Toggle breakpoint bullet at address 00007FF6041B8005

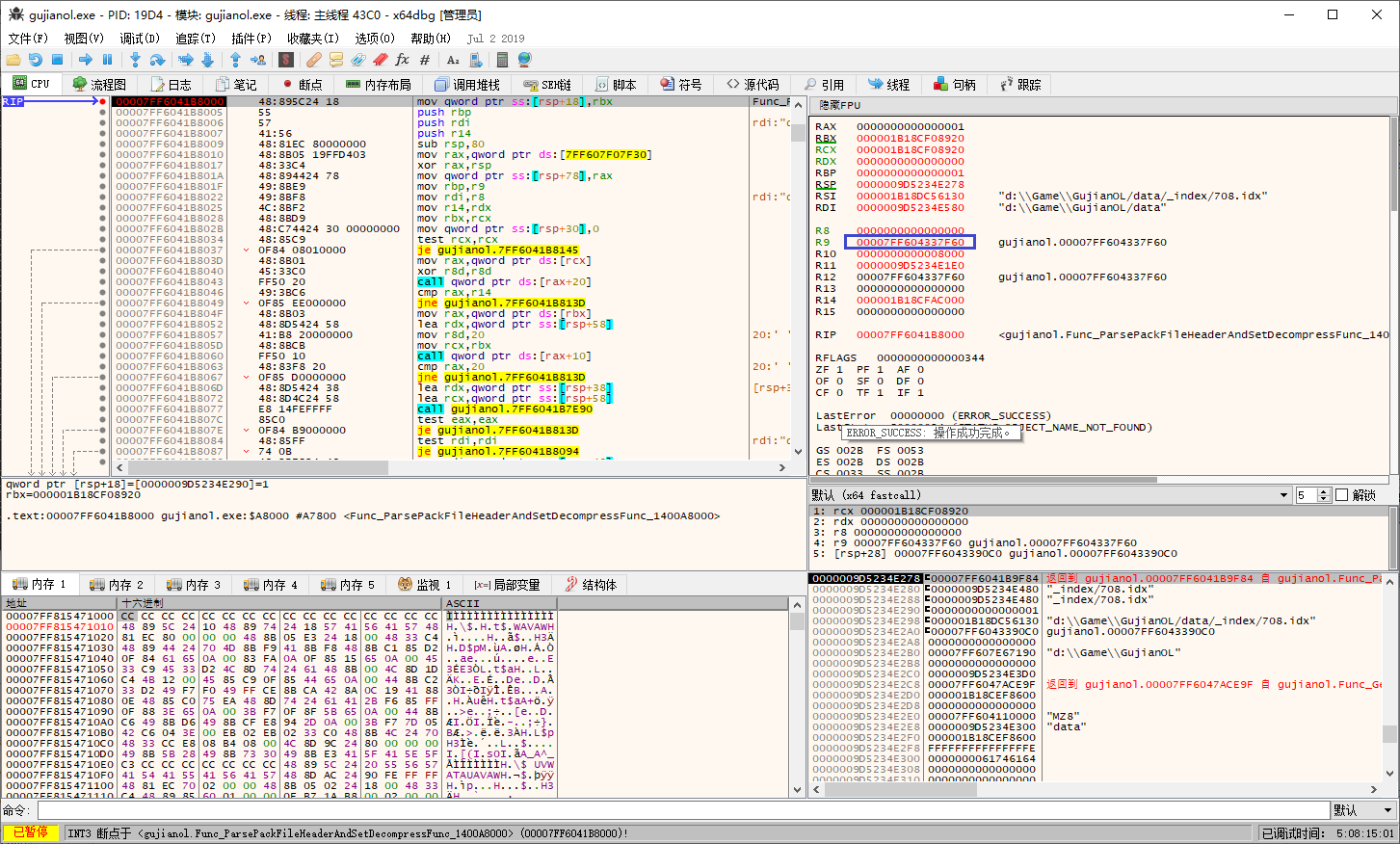[103, 113]
